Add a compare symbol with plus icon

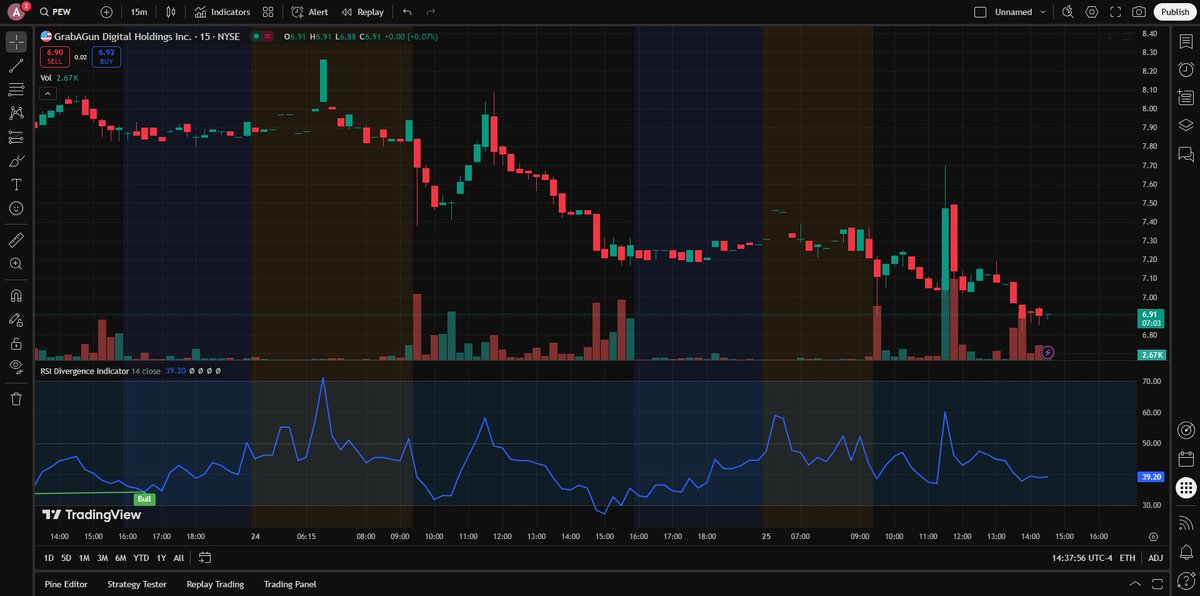(107, 12)
